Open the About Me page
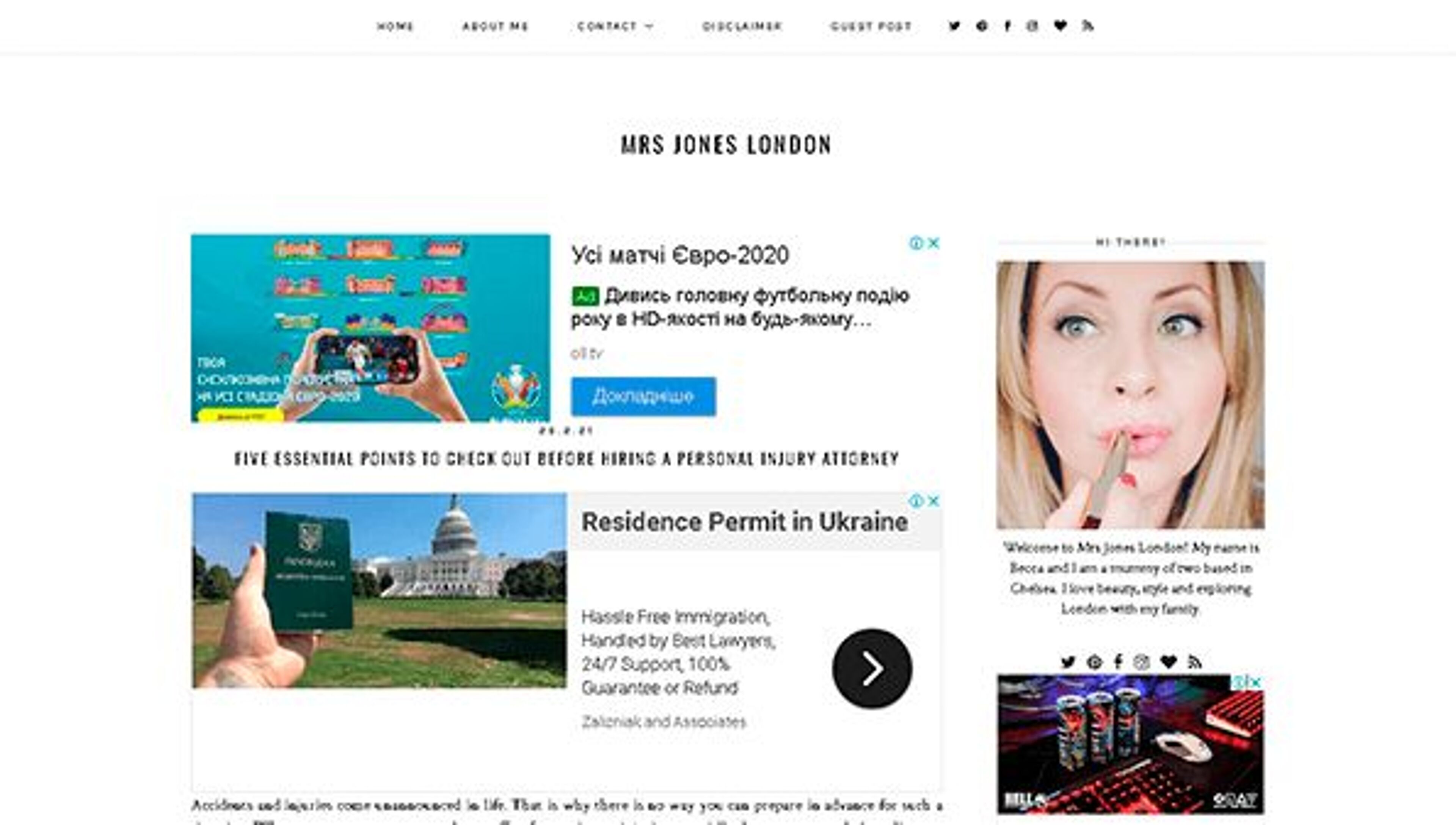 click(x=496, y=25)
